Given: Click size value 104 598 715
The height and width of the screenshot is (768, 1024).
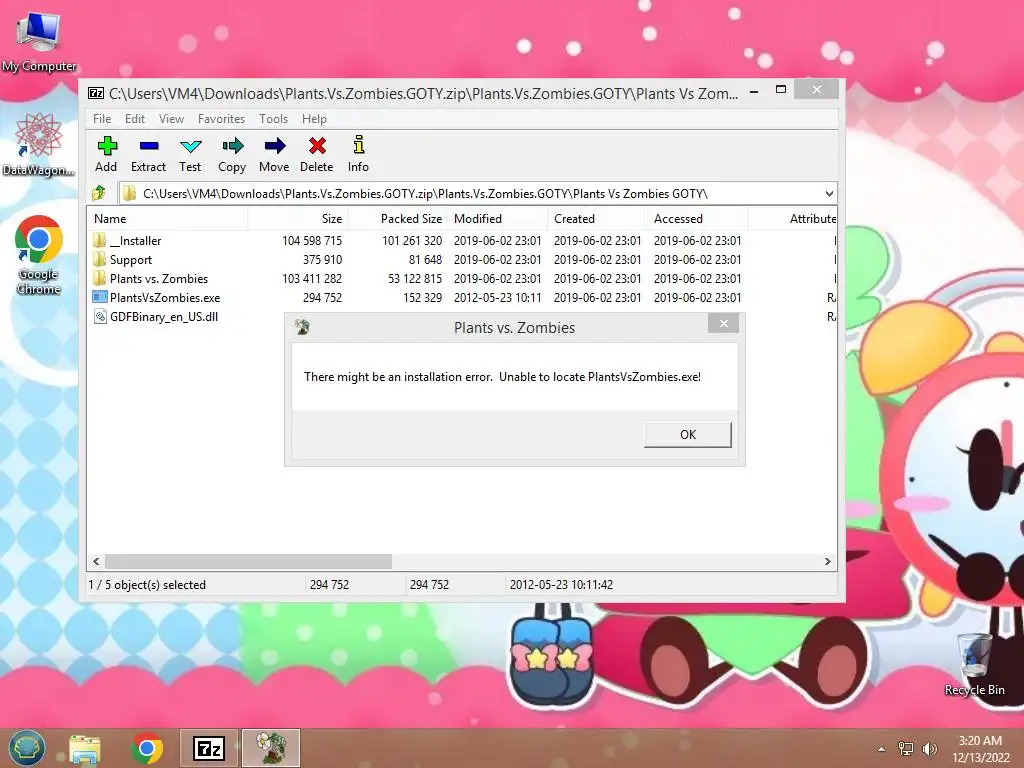Looking at the screenshot, I should [312, 241].
